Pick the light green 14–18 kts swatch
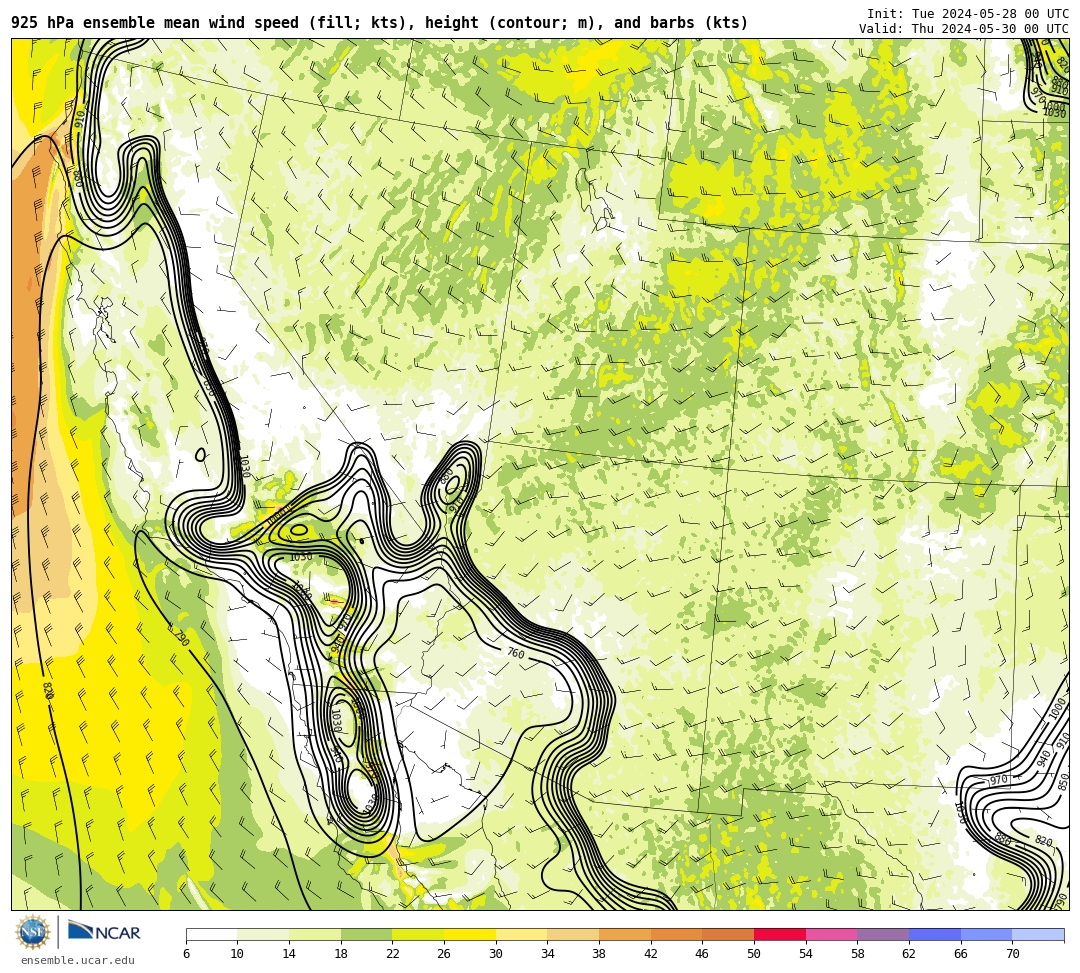 (x=315, y=934)
